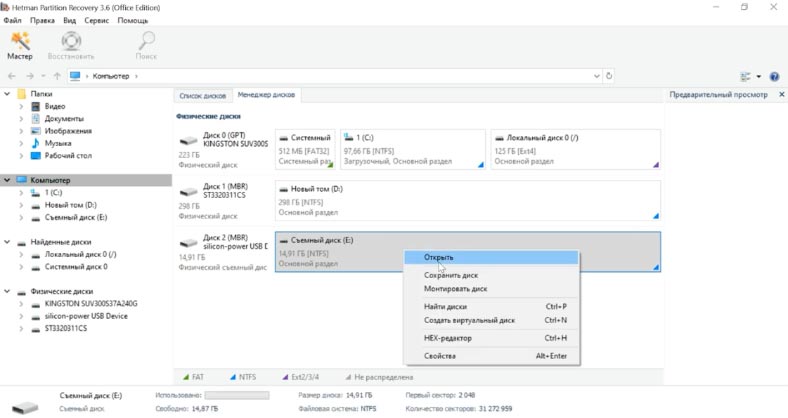
Task: Select Документы folder in tree
Action: tap(64, 119)
